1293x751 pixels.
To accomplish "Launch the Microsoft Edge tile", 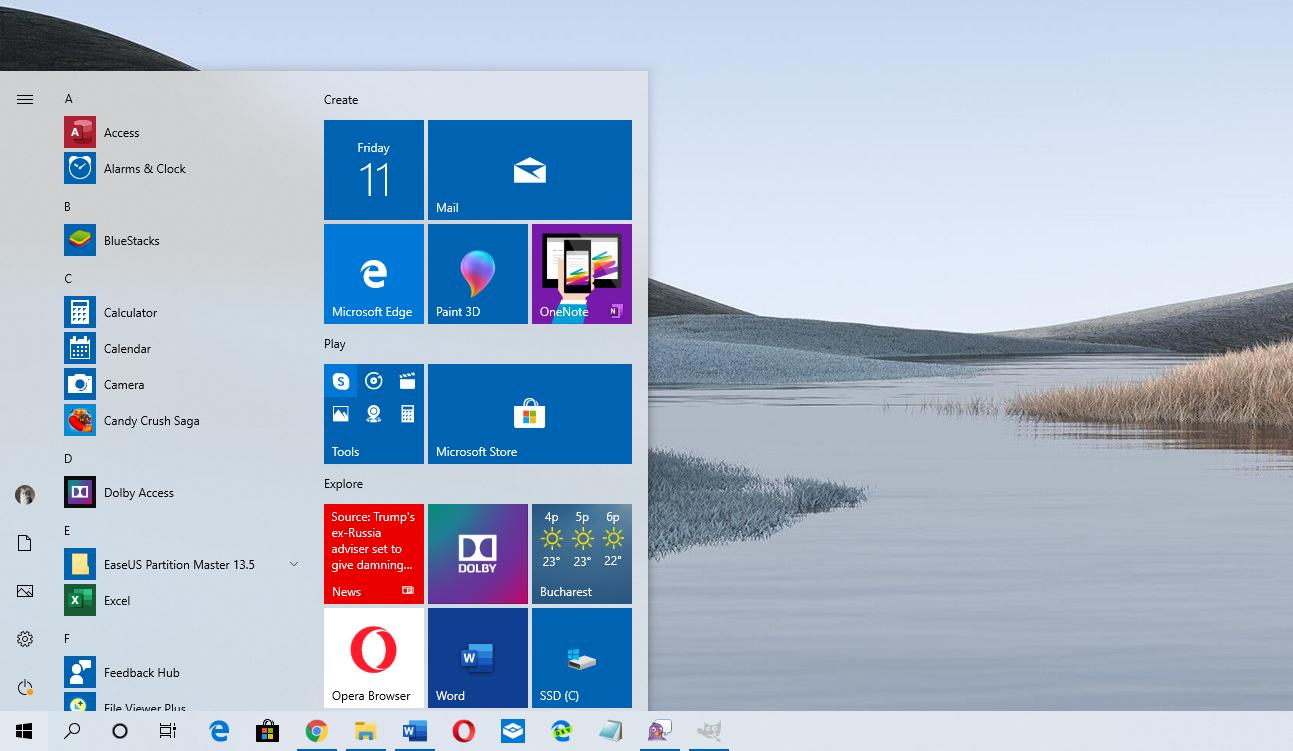I will click(x=373, y=273).
